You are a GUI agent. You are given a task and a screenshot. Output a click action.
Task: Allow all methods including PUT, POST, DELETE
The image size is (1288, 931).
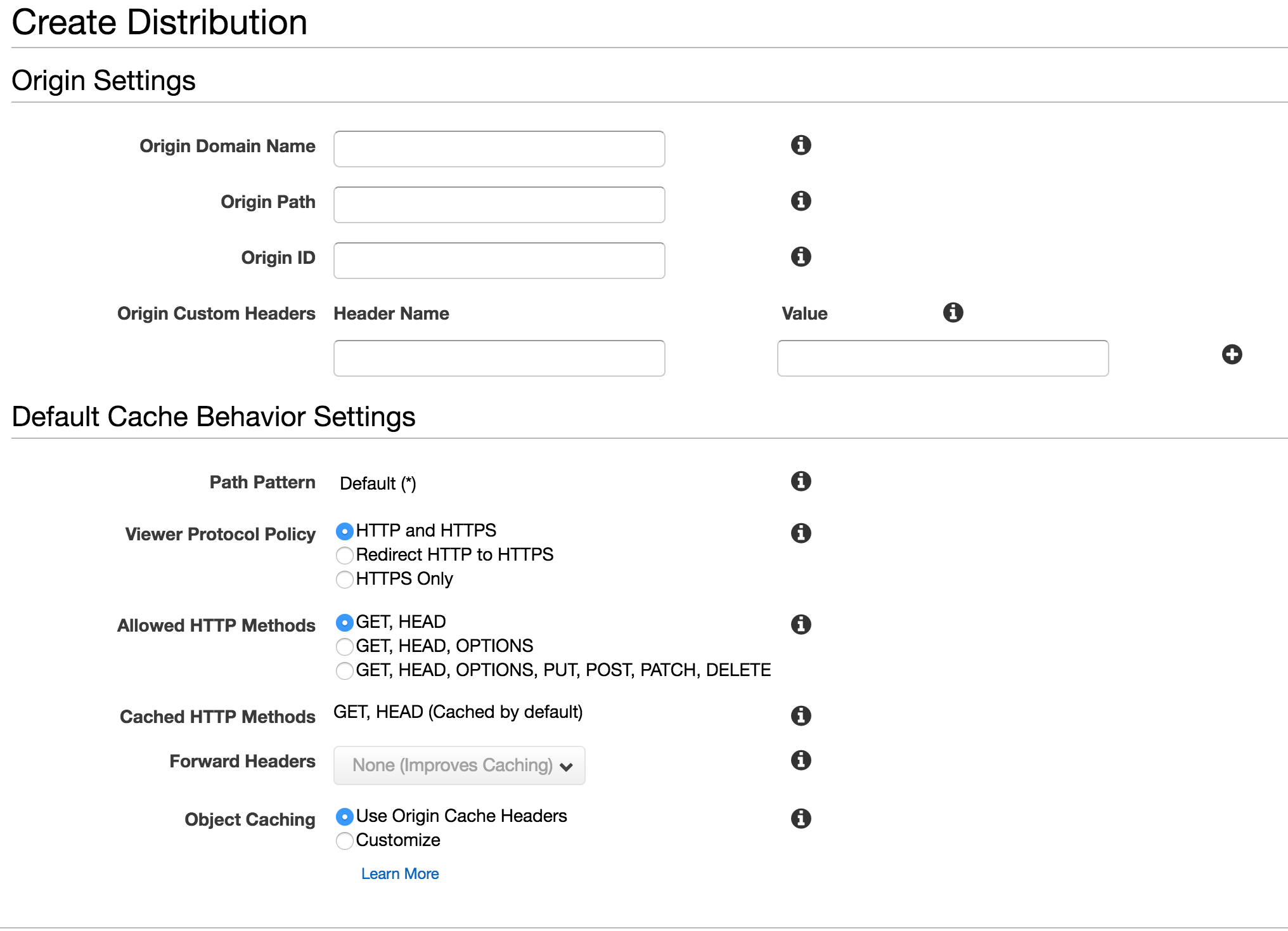pos(344,671)
